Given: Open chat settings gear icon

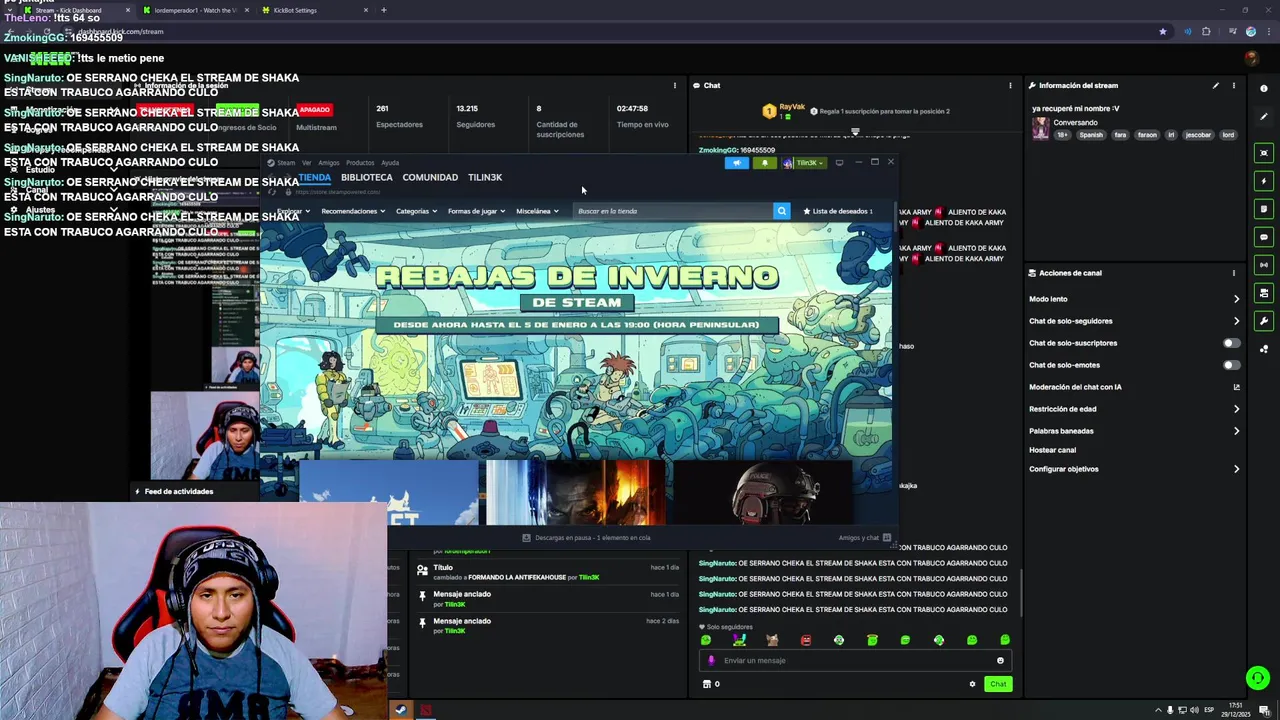Looking at the screenshot, I should (x=972, y=684).
